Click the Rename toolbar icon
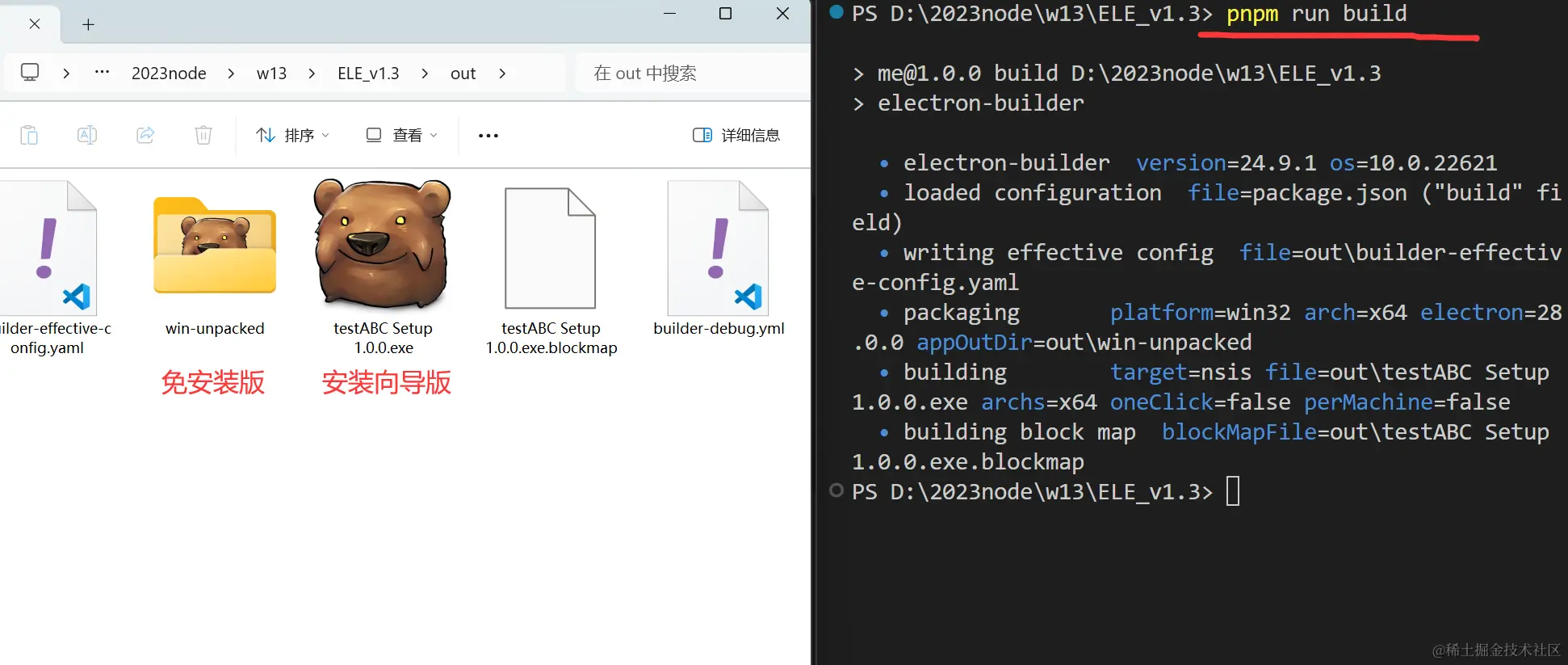1568x665 pixels. pos(87,135)
